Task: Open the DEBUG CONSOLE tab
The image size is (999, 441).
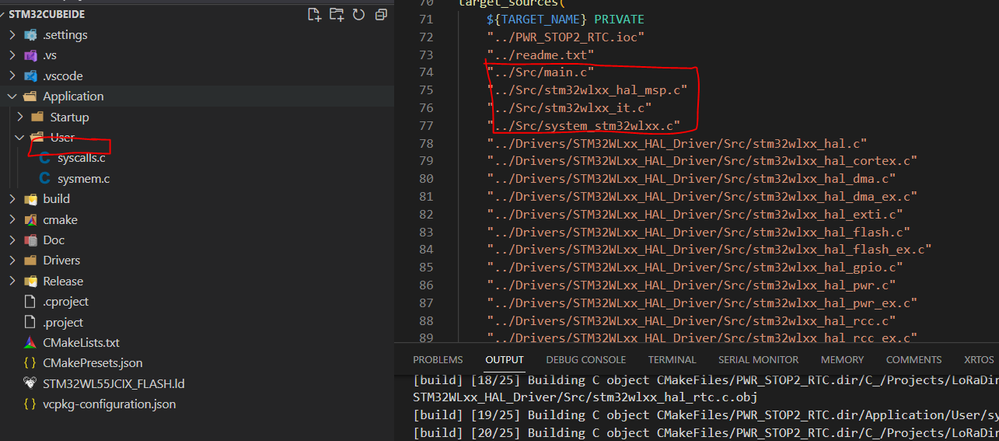Action: 586,360
